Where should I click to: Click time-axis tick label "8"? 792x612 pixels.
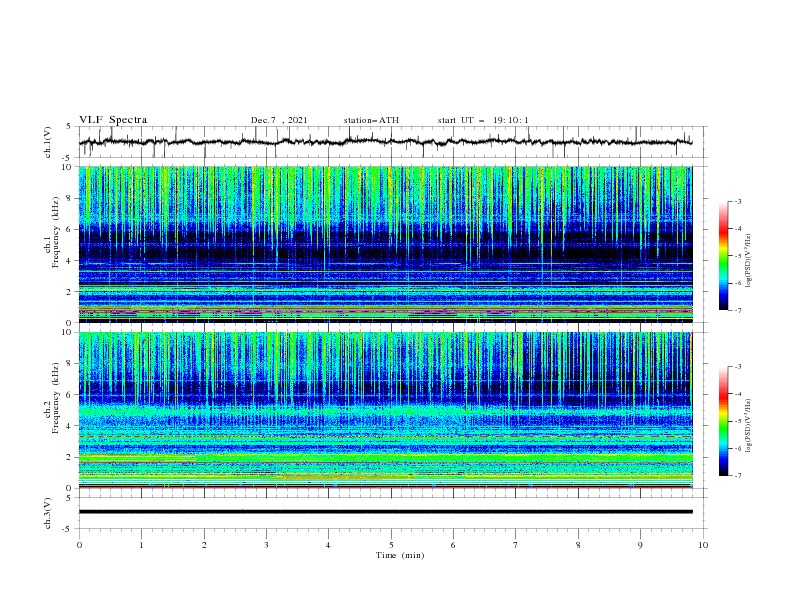pyautogui.click(x=578, y=545)
